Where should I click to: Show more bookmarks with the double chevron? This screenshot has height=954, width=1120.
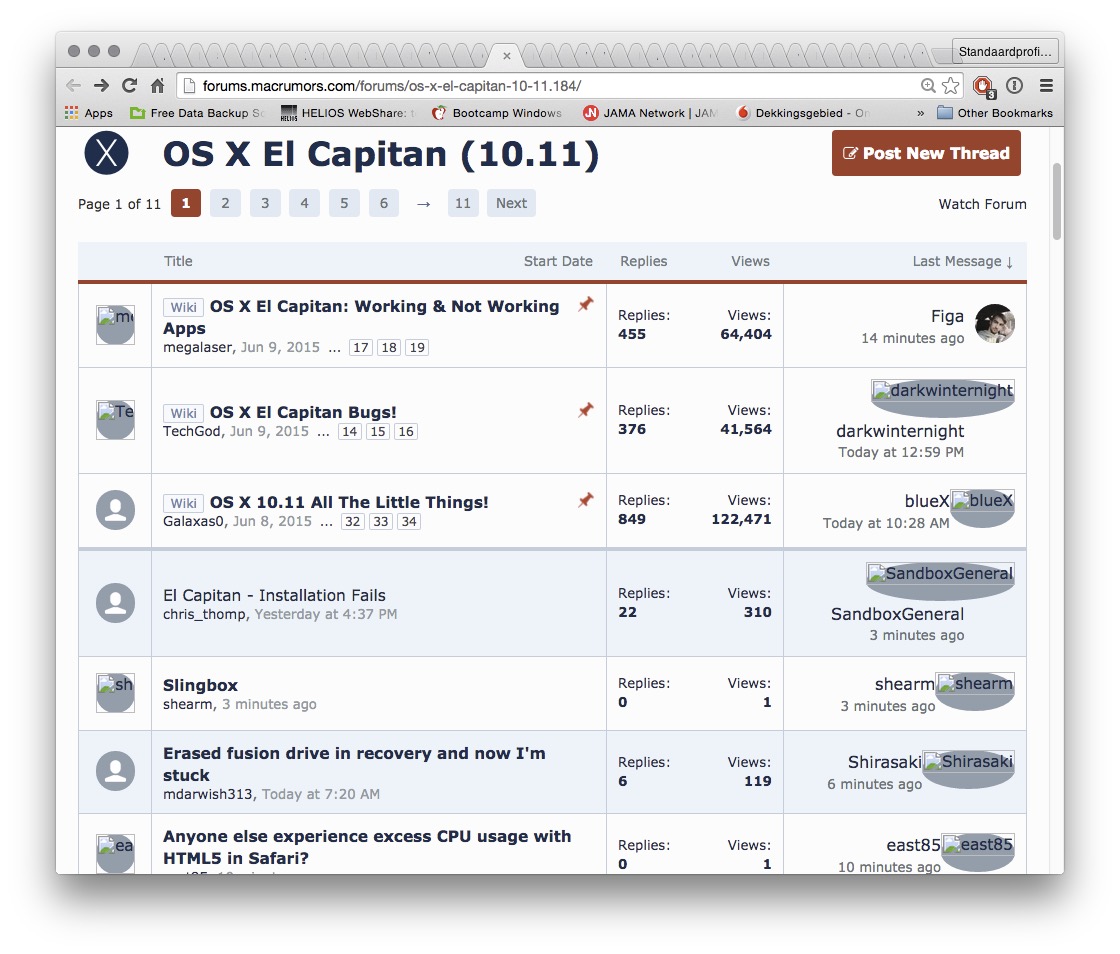point(920,113)
